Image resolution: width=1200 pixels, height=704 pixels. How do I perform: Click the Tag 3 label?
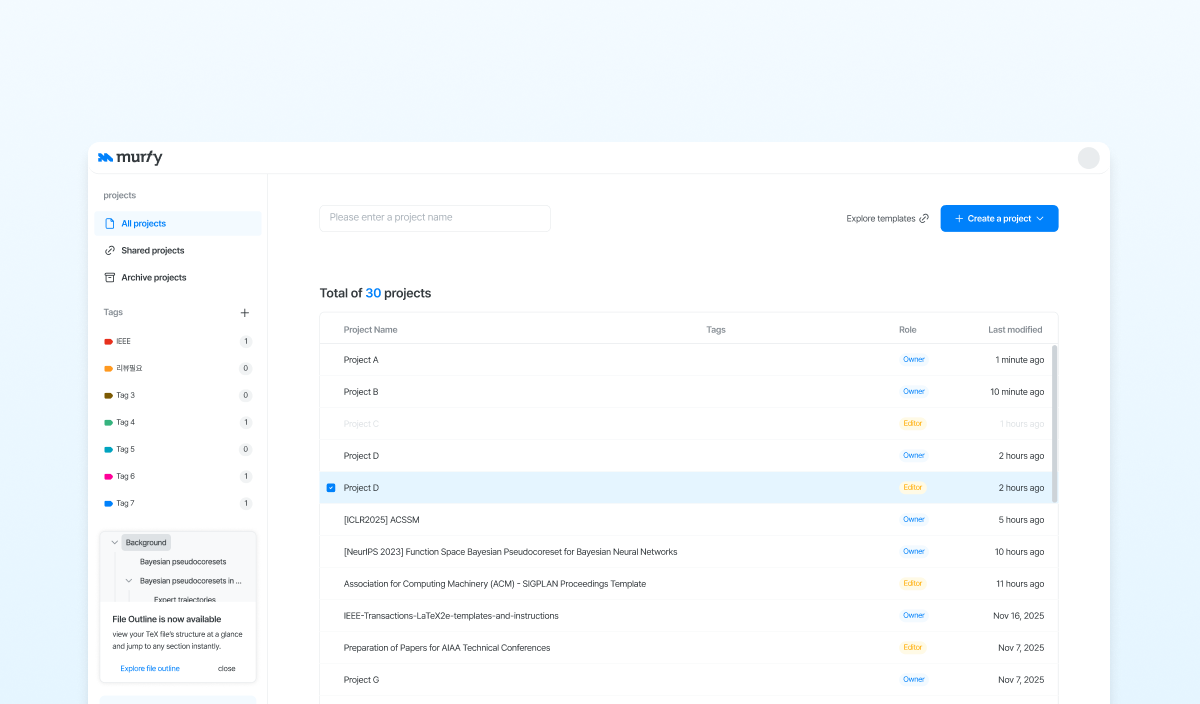click(x=125, y=396)
